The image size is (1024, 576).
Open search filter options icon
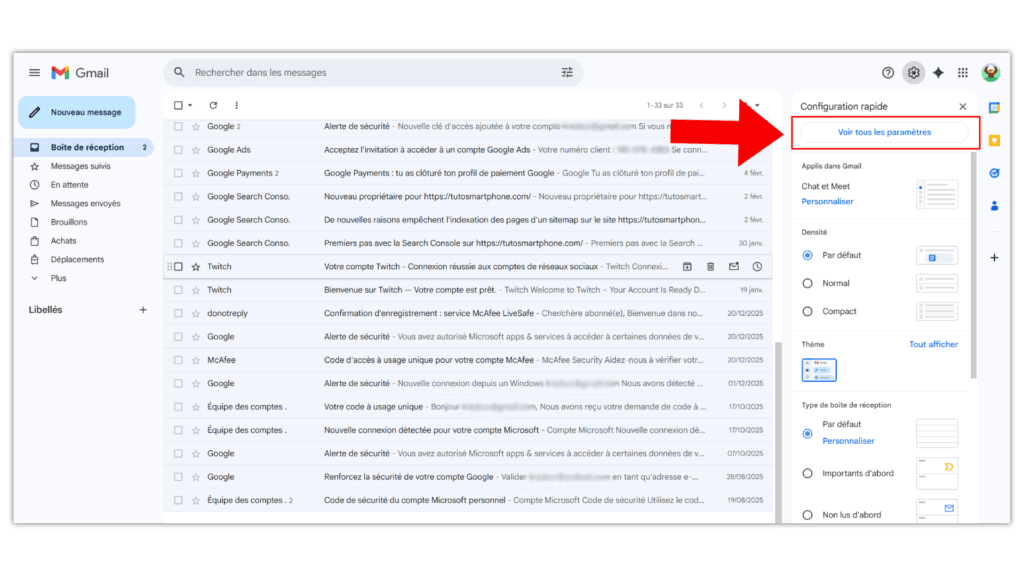pos(567,73)
